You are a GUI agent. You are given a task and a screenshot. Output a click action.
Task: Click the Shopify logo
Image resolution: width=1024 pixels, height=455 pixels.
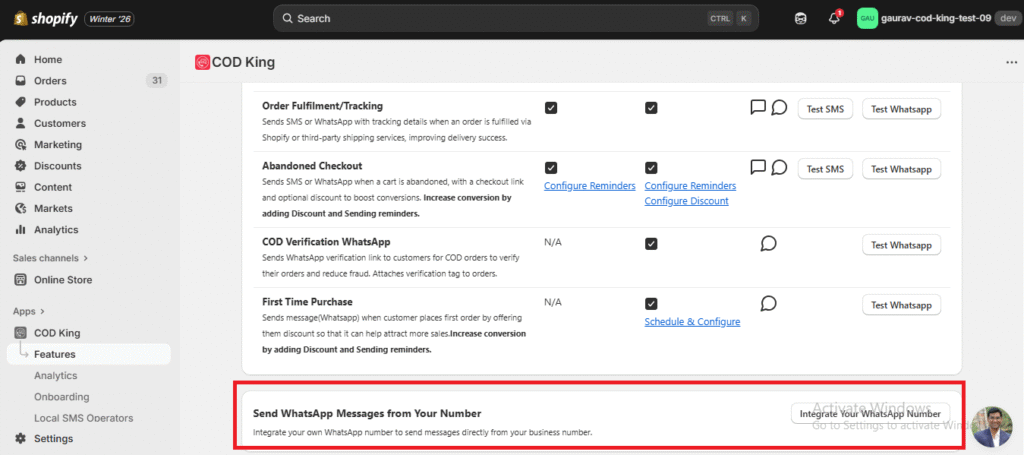click(x=38, y=18)
